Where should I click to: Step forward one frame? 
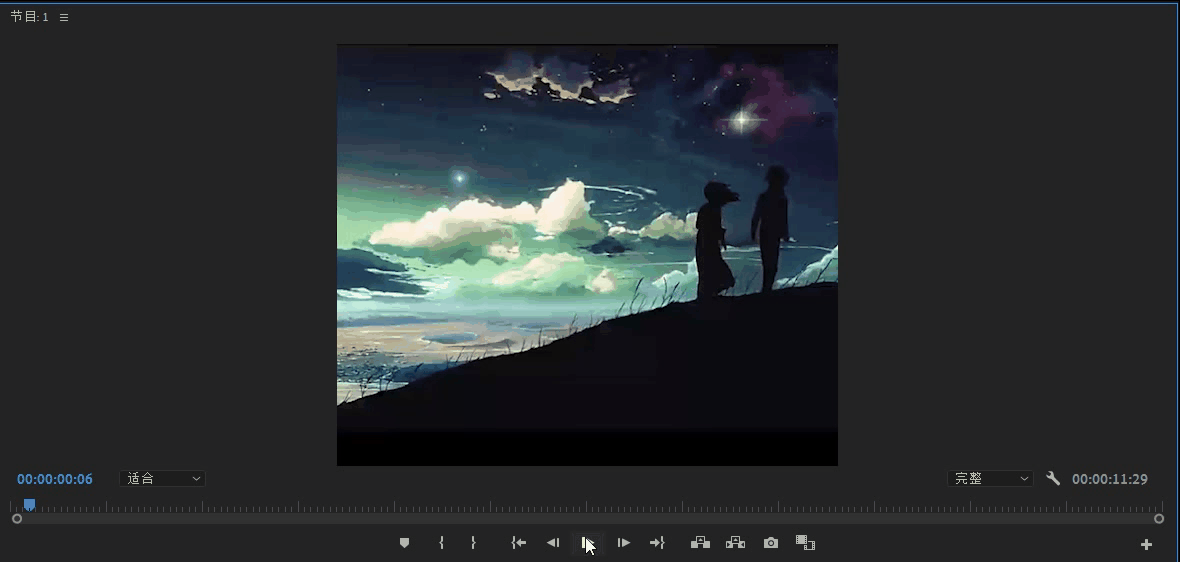[x=623, y=543]
